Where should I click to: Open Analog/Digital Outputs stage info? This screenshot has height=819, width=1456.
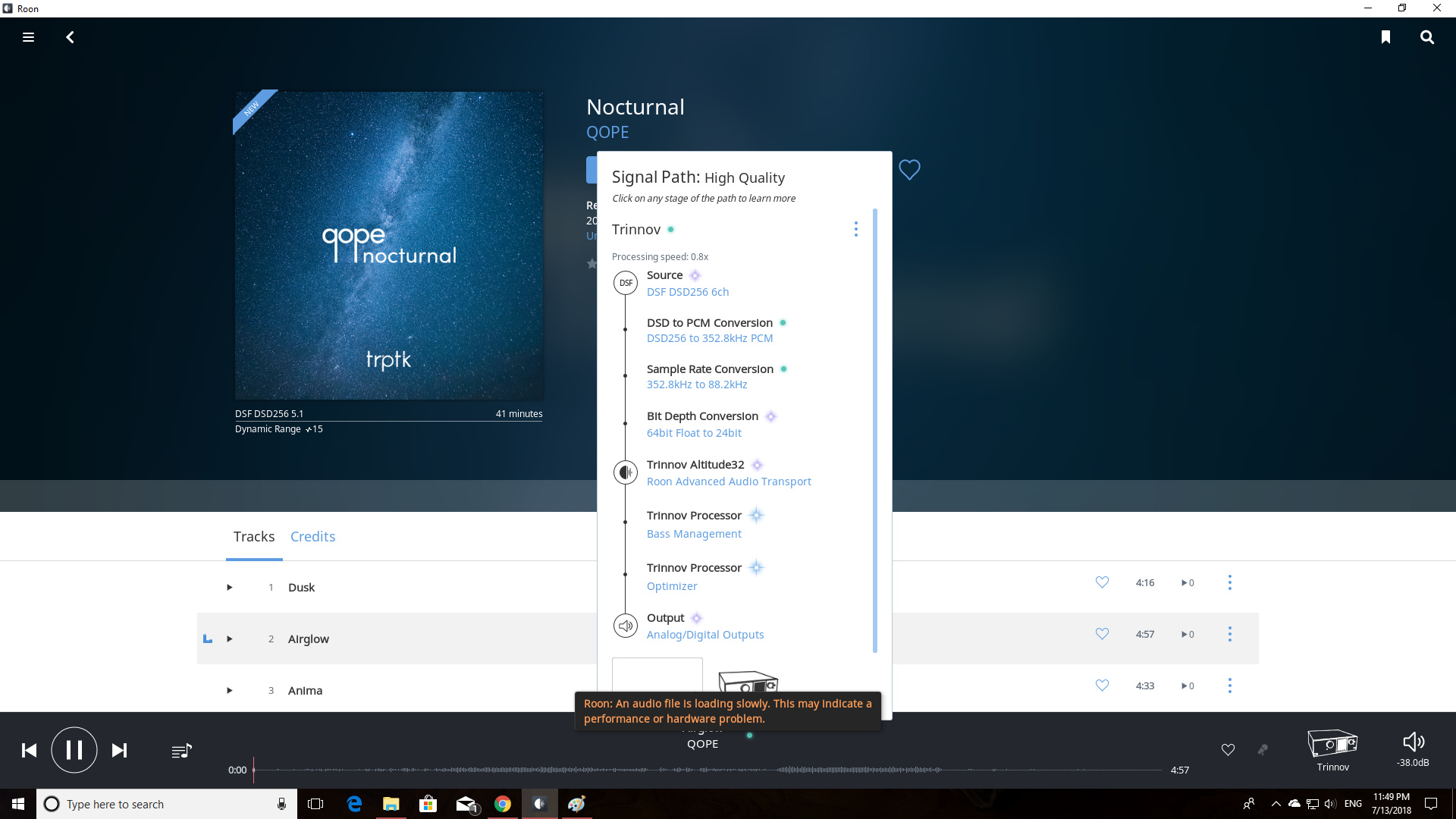(705, 635)
